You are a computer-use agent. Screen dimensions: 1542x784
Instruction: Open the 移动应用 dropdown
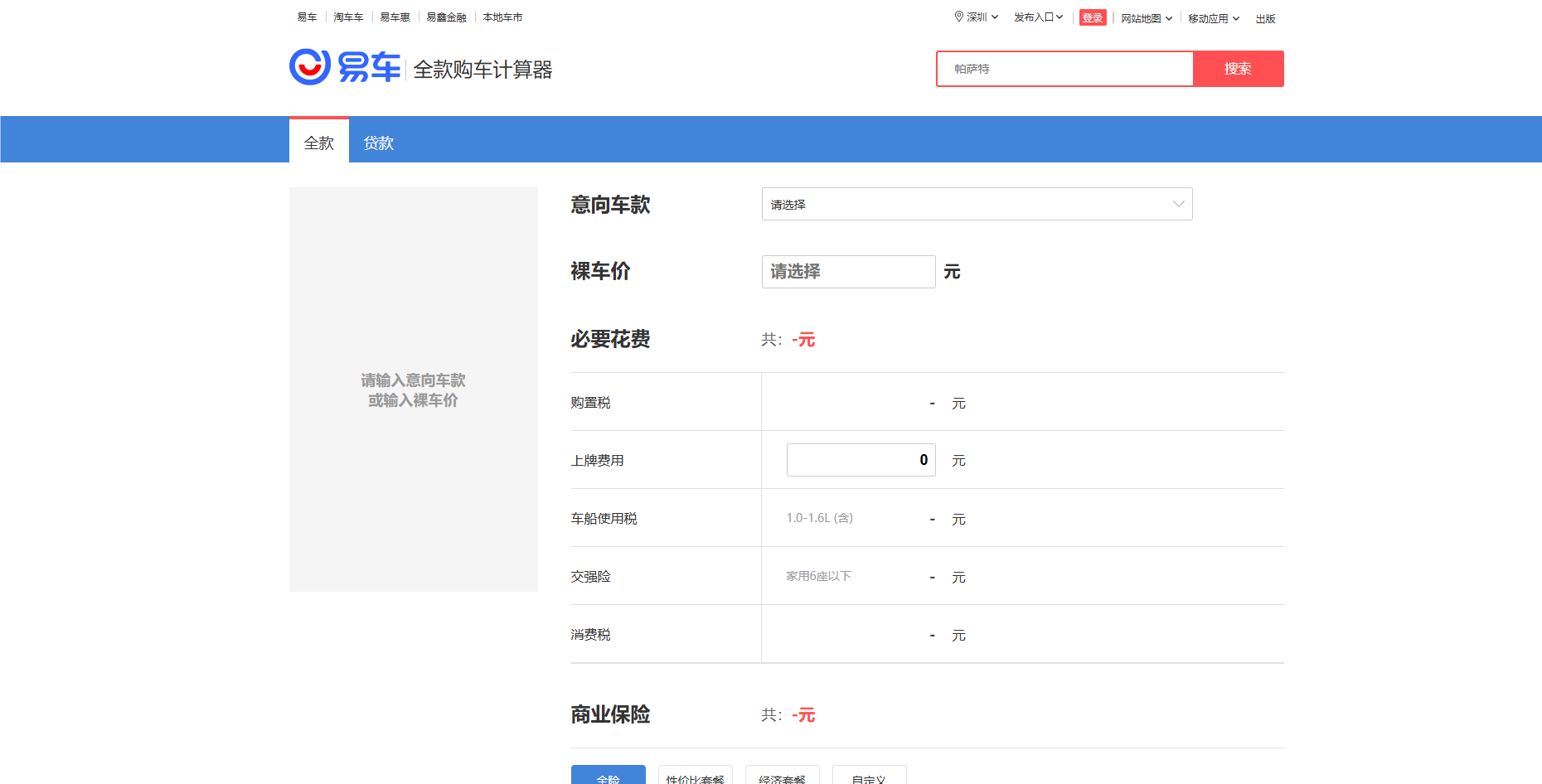click(x=1213, y=17)
